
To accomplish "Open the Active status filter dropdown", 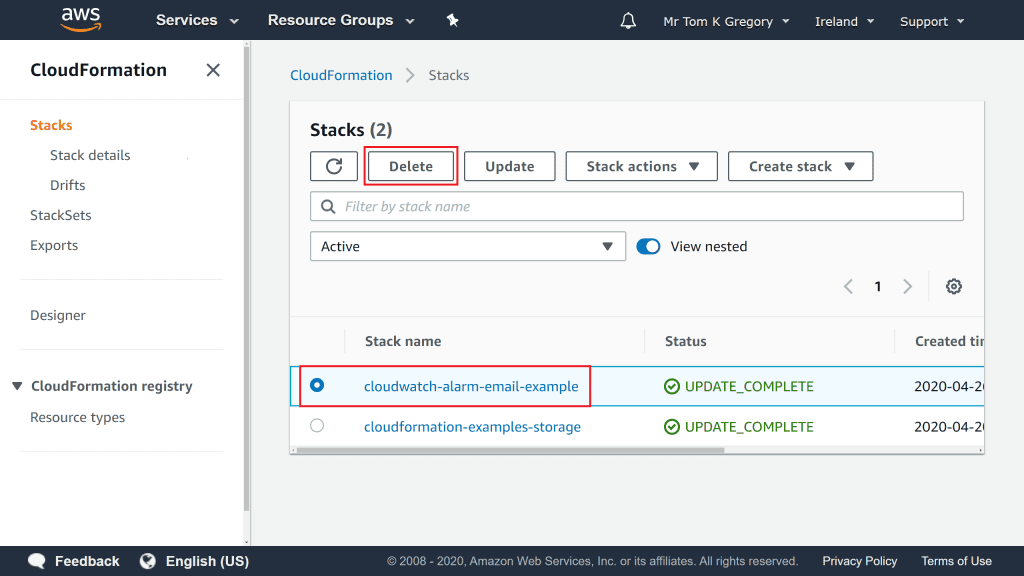I will pyautogui.click(x=467, y=246).
